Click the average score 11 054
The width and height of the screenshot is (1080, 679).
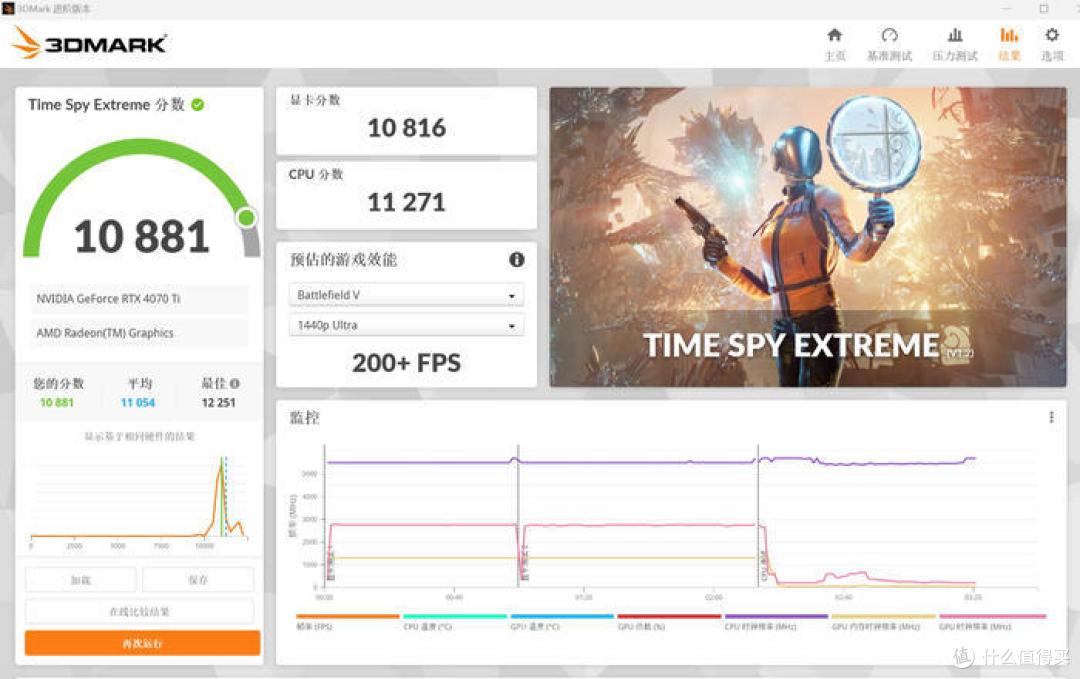point(138,402)
